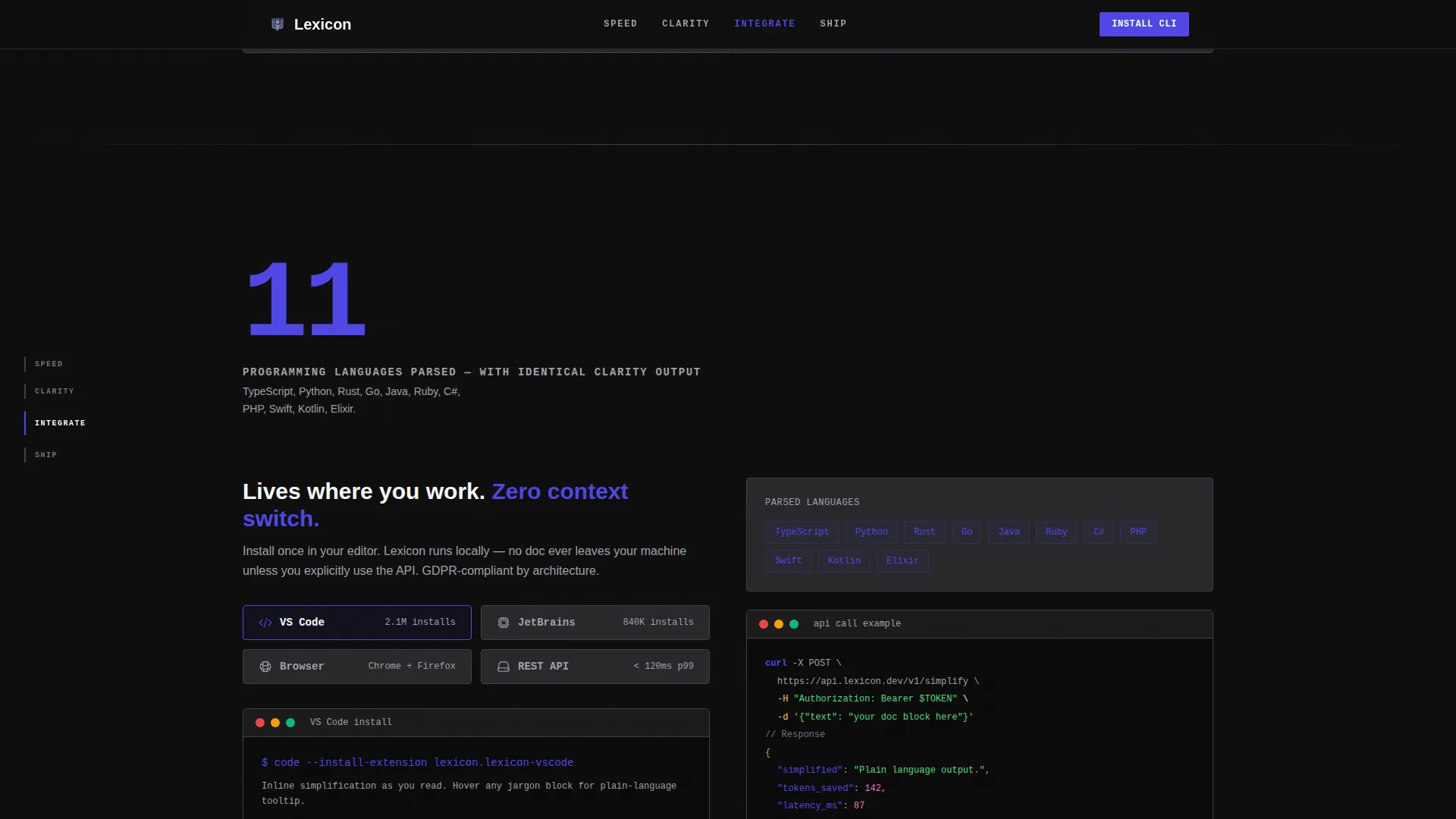Select the Integrate nav item in header

[x=764, y=24]
